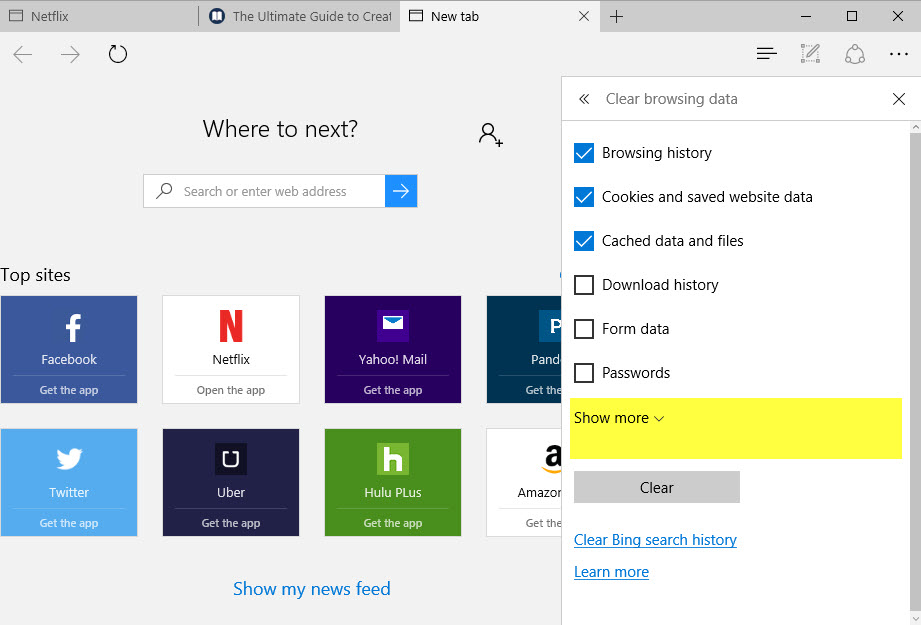Close the Clear browsing data panel

click(x=899, y=99)
